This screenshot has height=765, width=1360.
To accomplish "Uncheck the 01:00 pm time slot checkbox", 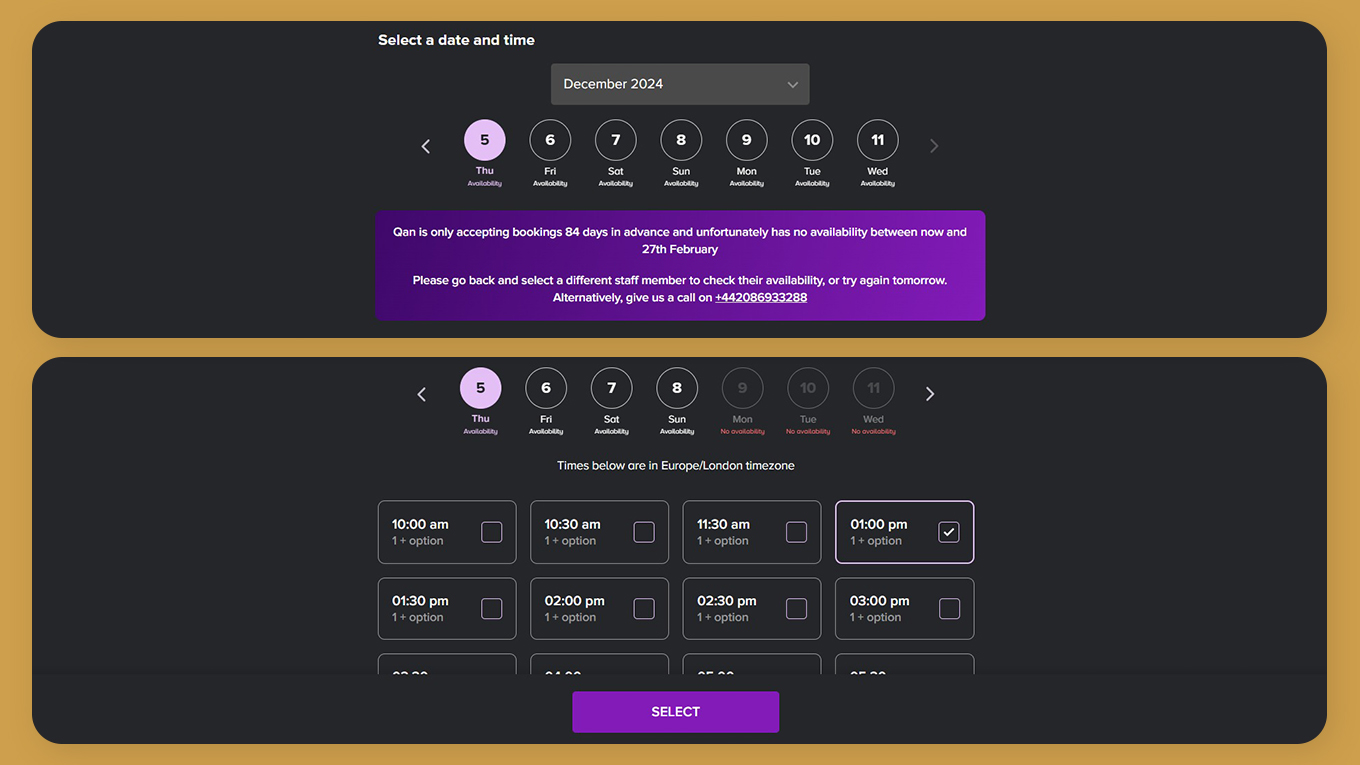I will [x=949, y=532].
